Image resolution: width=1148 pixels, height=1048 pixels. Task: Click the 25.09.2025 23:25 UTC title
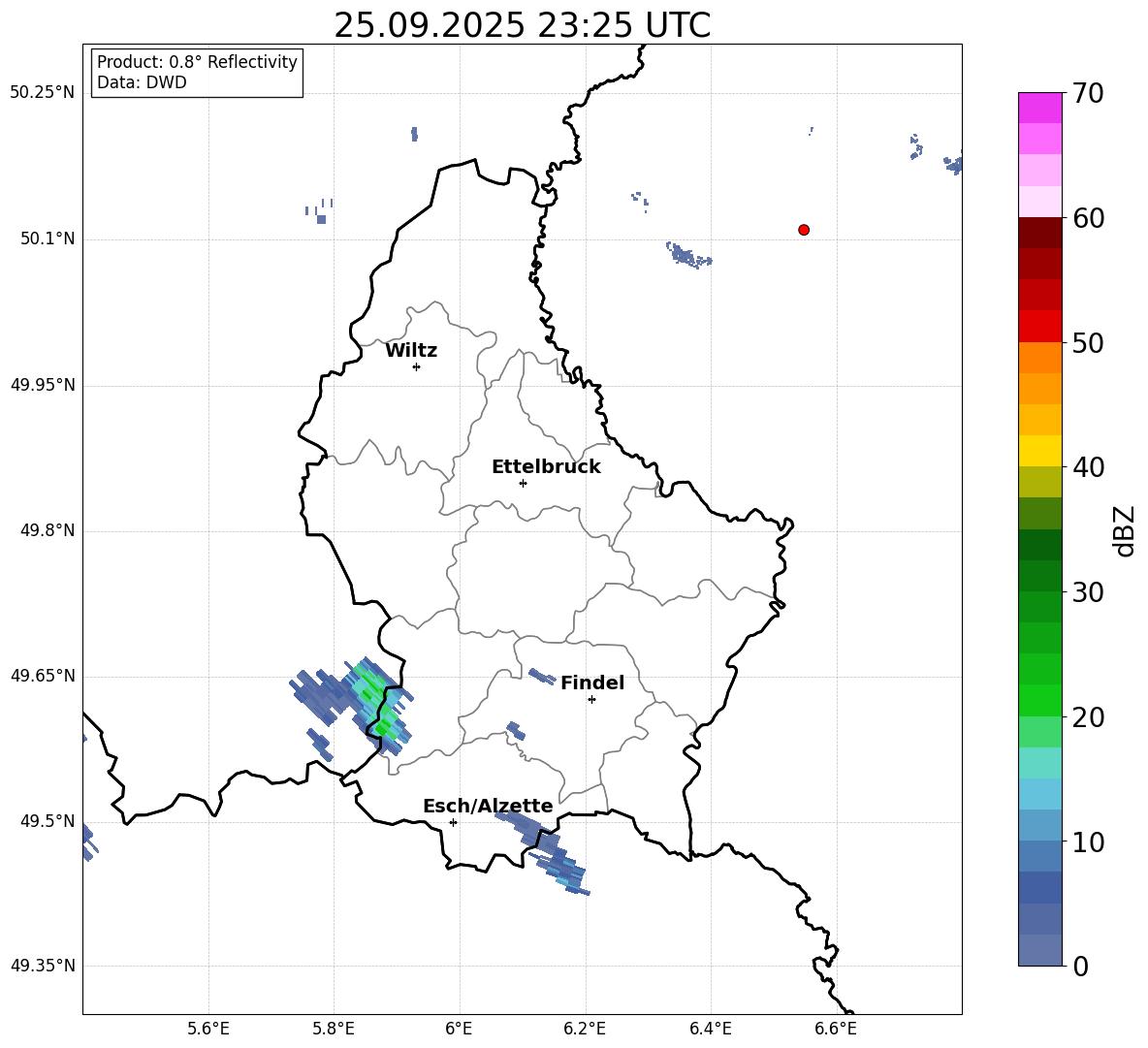point(522,25)
